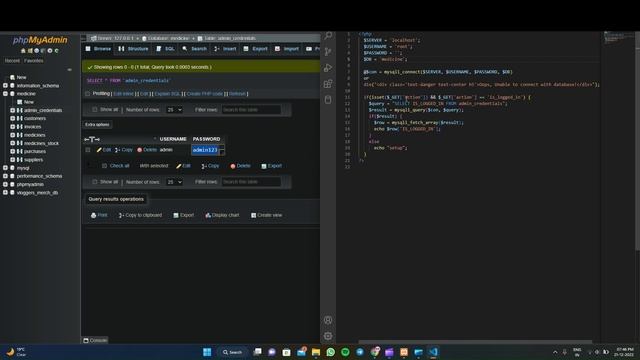Image resolution: width=640 pixels, height=360 pixels.
Task: Open the Console bar
Action: 96,340
